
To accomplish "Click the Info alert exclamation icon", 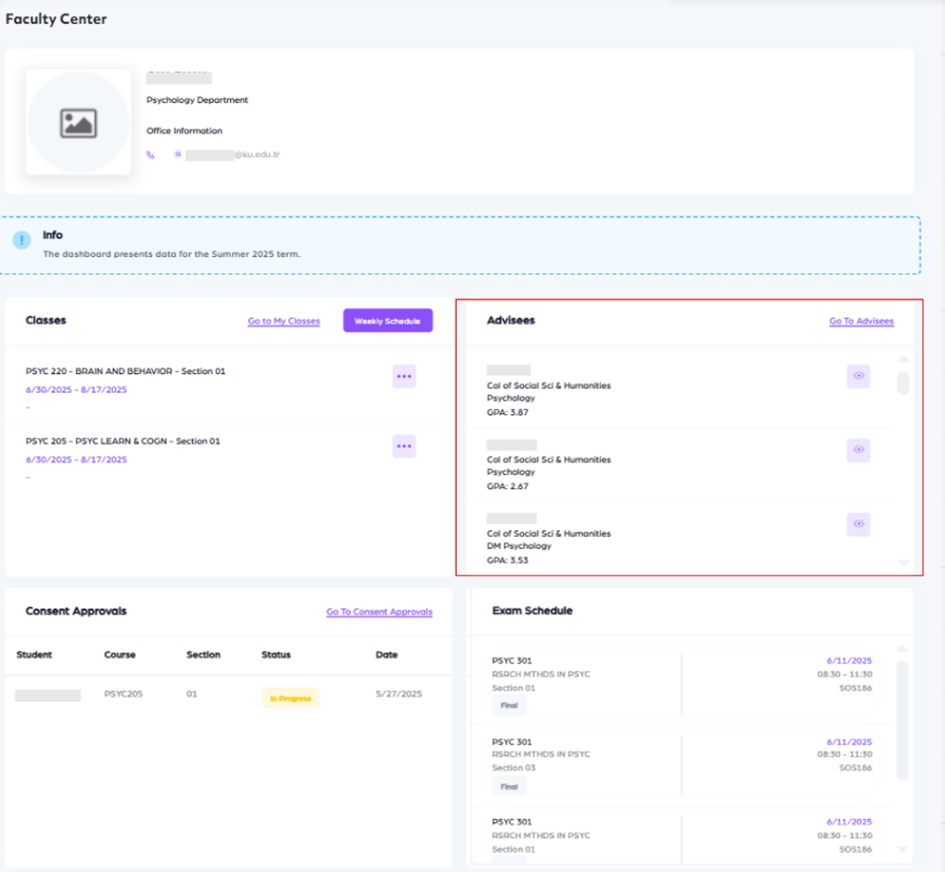I will pyautogui.click(x=21, y=241).
